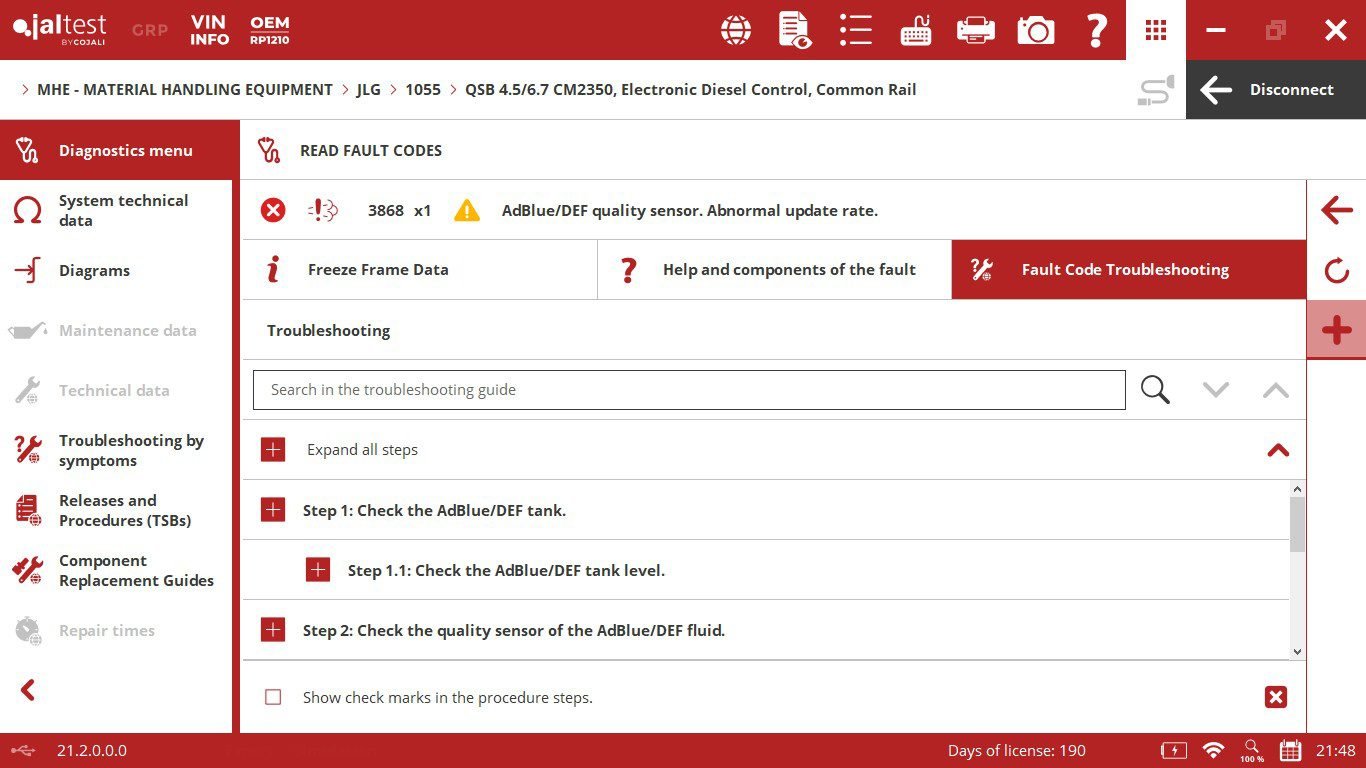
Task: Expand Step 1.1 AdBlue/DEF tank level
Action: [x=318, y=570]
